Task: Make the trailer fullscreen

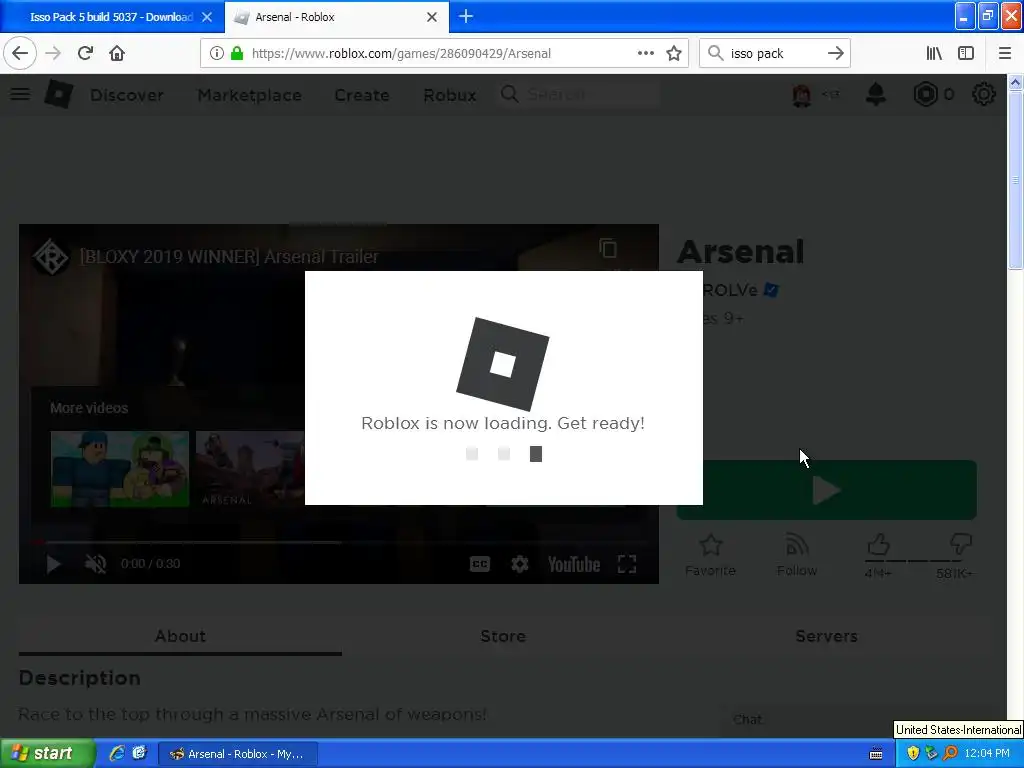Action: pos(627,564)
